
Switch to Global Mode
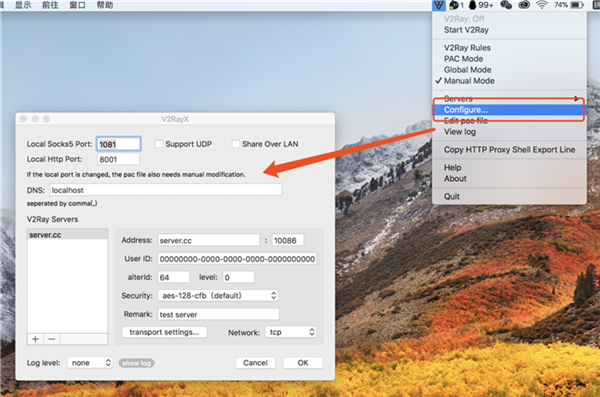click(x=509, y=70)
